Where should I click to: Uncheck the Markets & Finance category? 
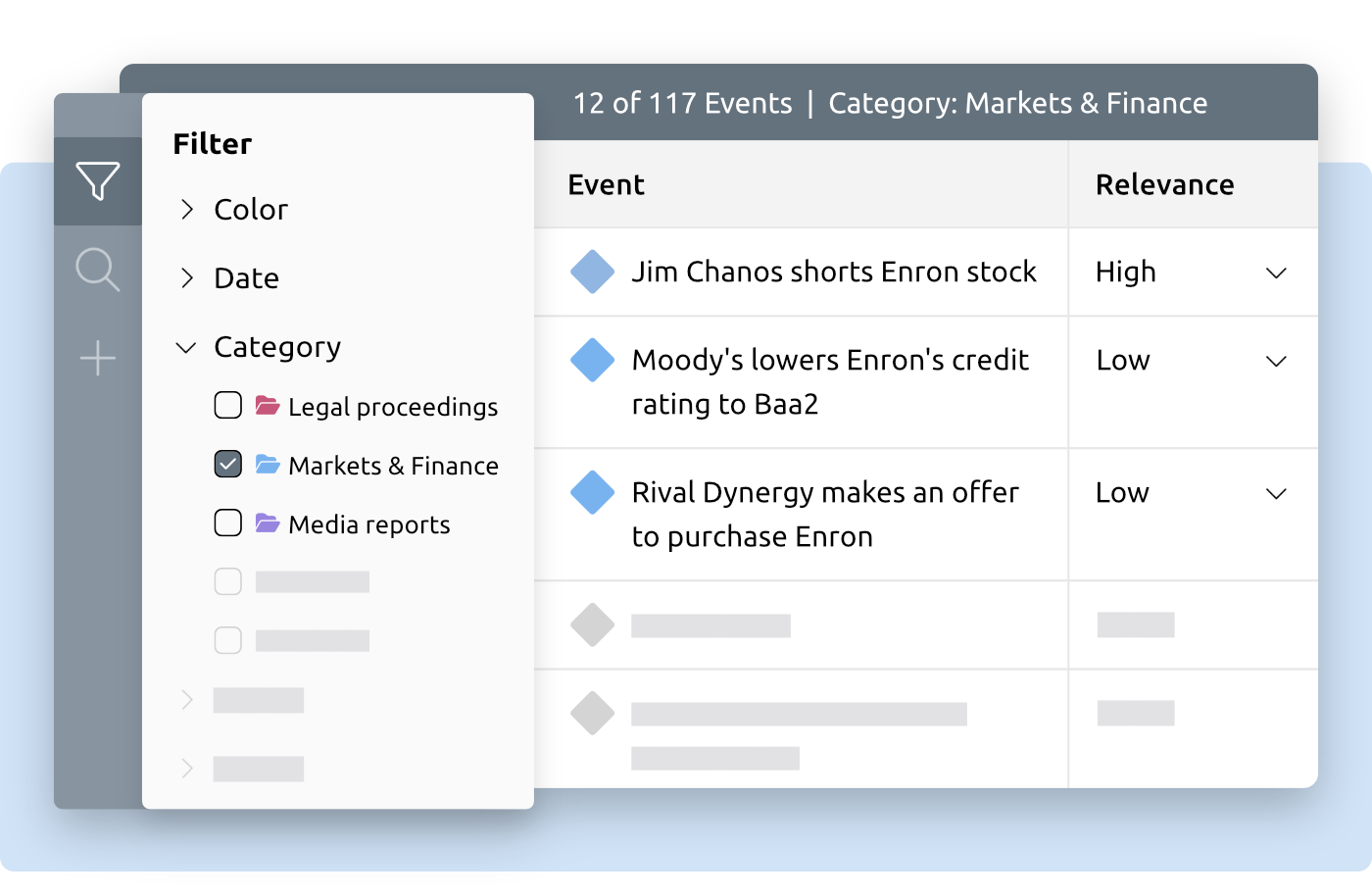point(227,464)
